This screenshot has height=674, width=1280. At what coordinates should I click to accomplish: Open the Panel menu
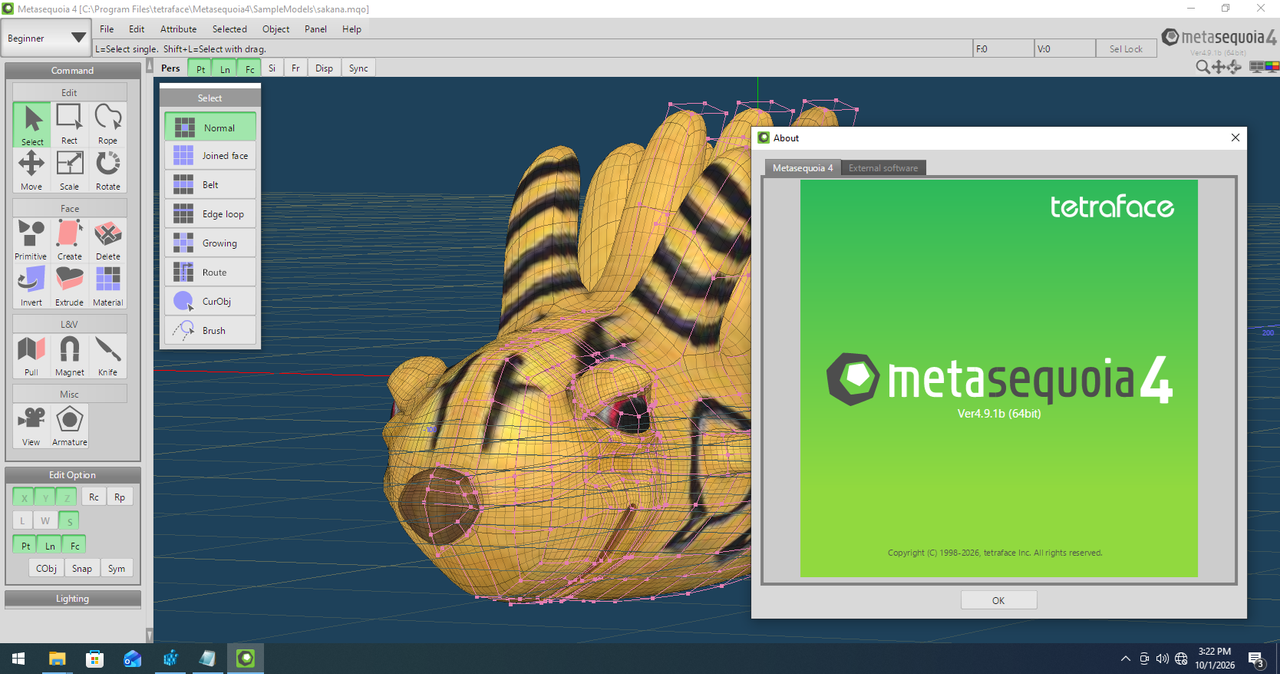click(x=316, y=29)
